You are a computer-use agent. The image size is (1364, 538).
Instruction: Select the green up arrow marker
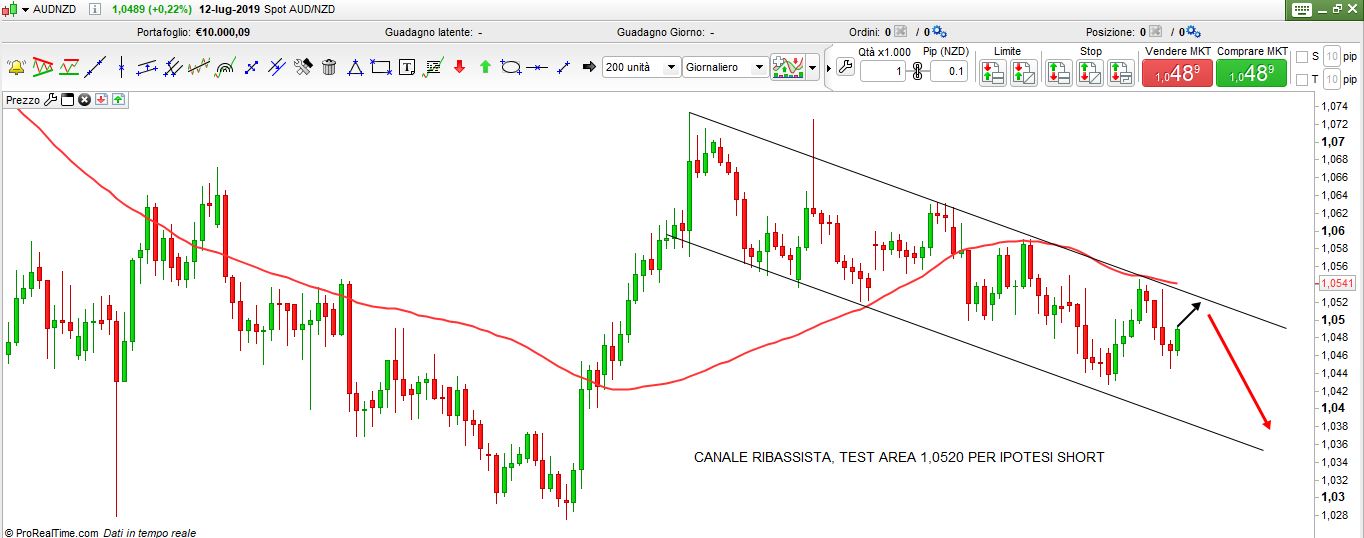click(485, 67)
